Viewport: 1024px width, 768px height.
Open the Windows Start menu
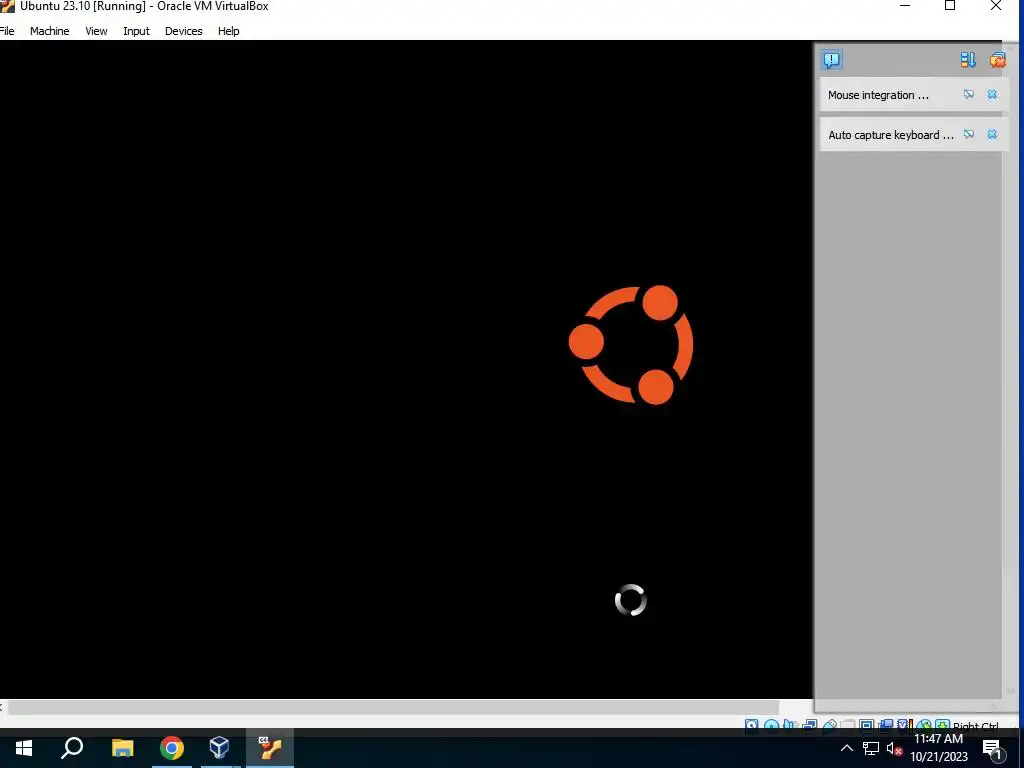(x=24, y=748)
